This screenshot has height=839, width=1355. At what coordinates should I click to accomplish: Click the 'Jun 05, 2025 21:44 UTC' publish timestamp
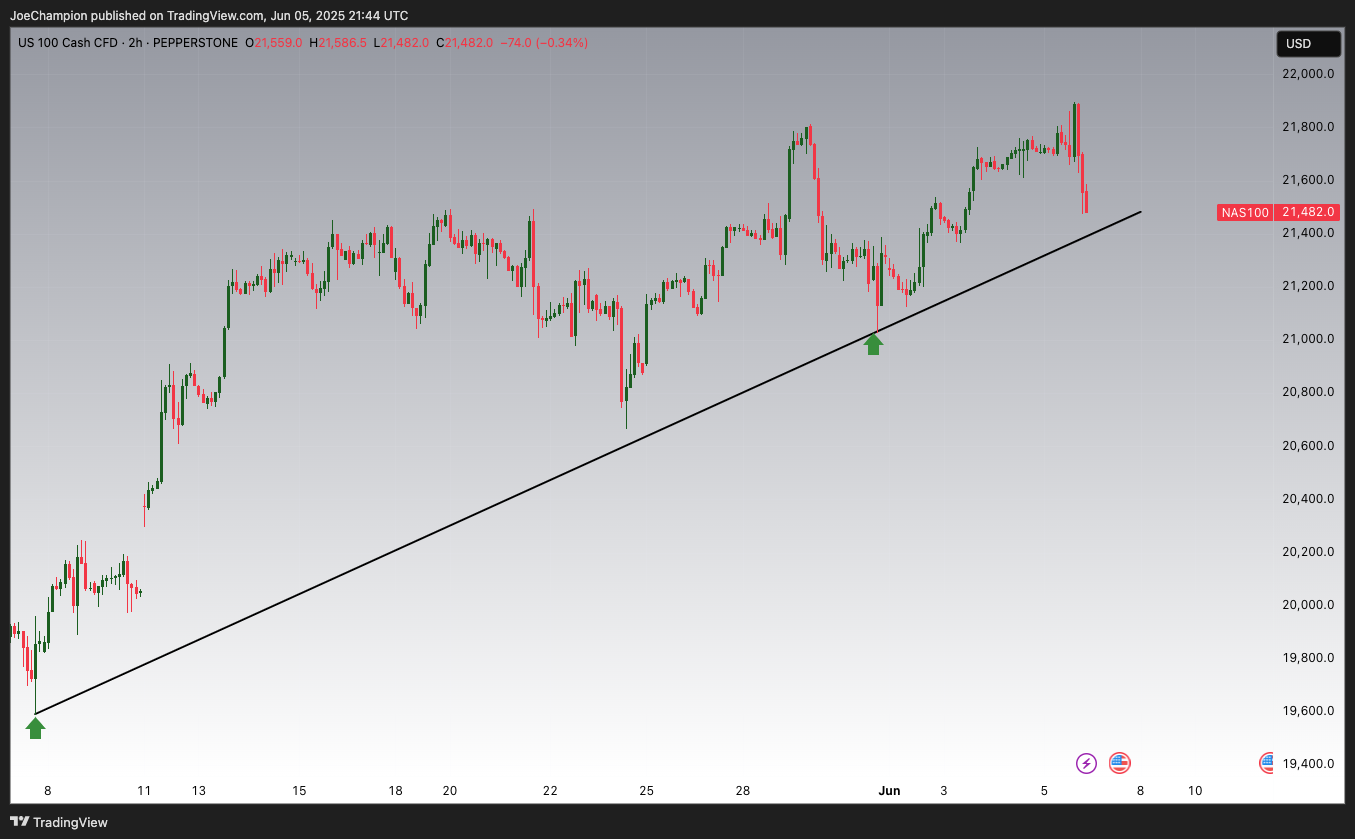(339, 16)
